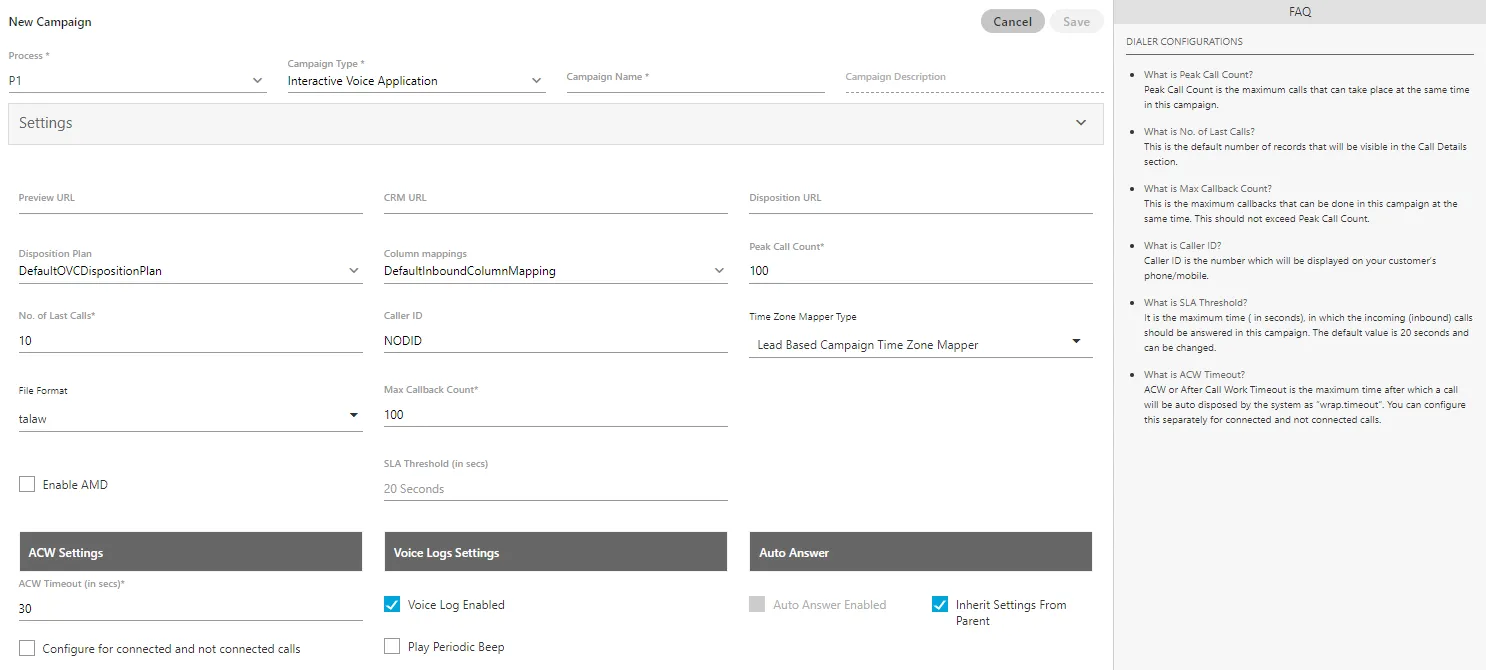
Task: Check Configure for connected and not connected calls
Action: coord(27,649)
